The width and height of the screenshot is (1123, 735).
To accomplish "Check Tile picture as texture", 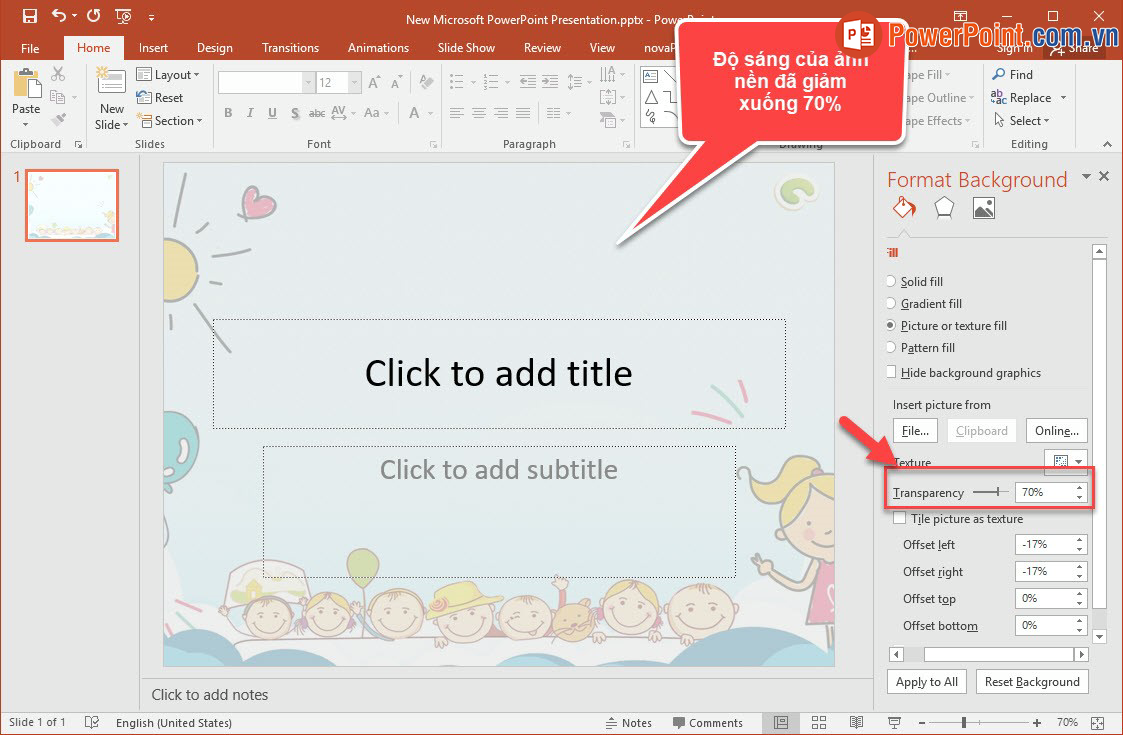I will pyautogui.click(x=900, y=519).
